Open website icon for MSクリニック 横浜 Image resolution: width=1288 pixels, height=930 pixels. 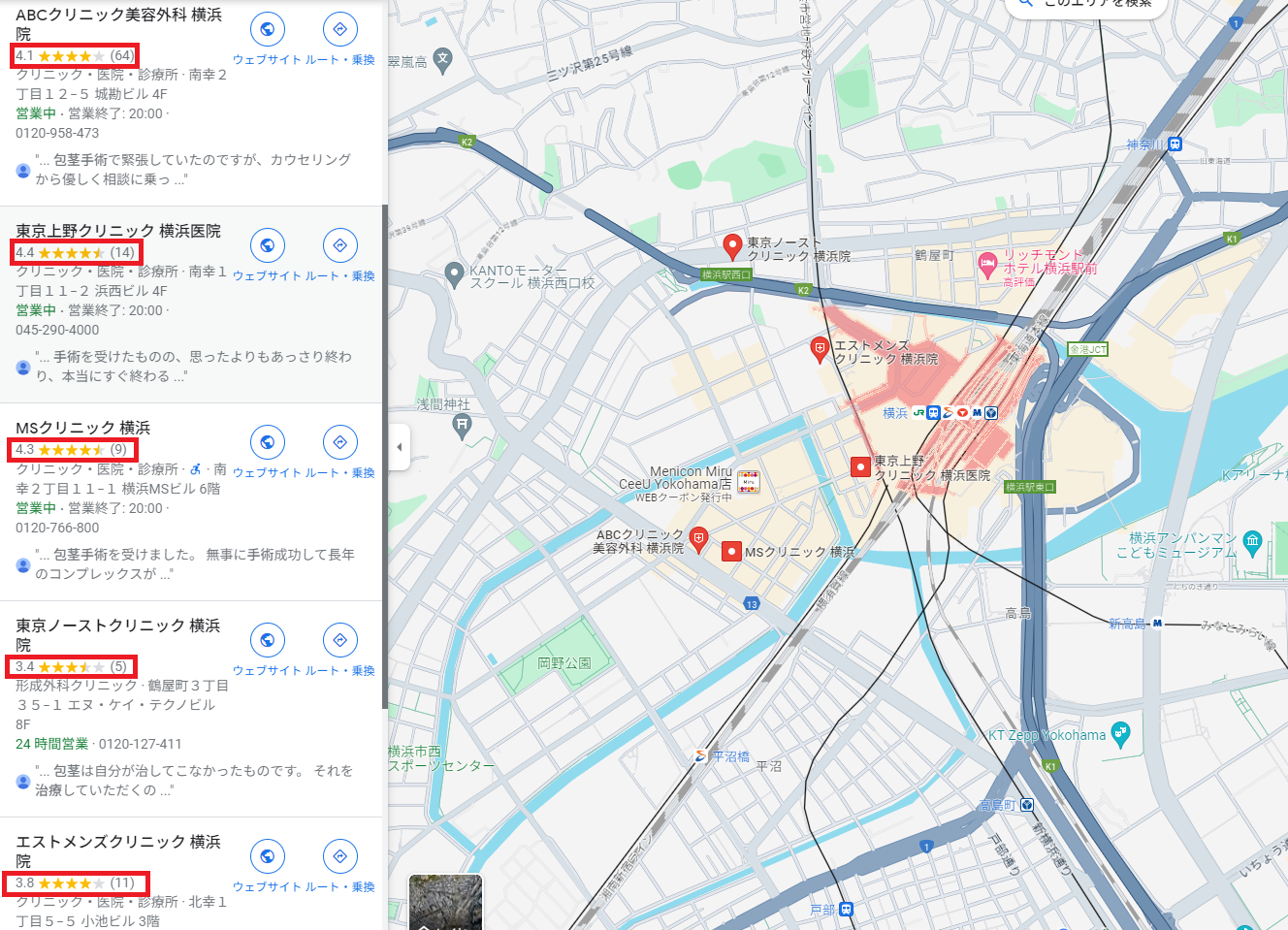pyautogui.click(x=268, y=442)
